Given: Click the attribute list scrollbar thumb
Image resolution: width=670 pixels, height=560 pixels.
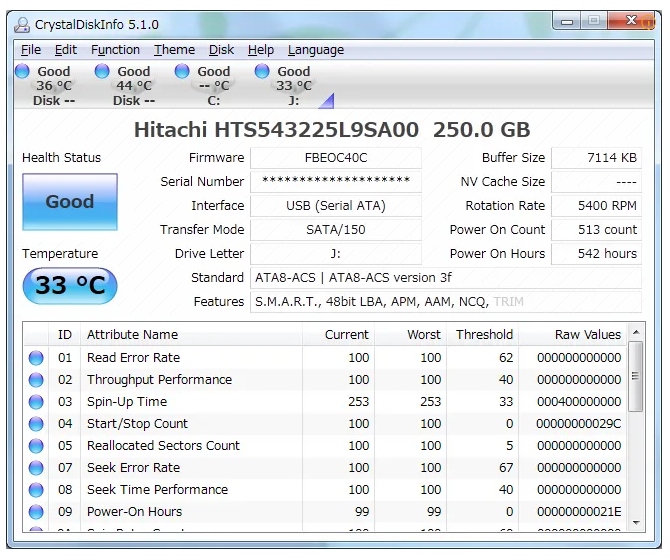Looking at the screenshot, I should click(x=636, y=376).
